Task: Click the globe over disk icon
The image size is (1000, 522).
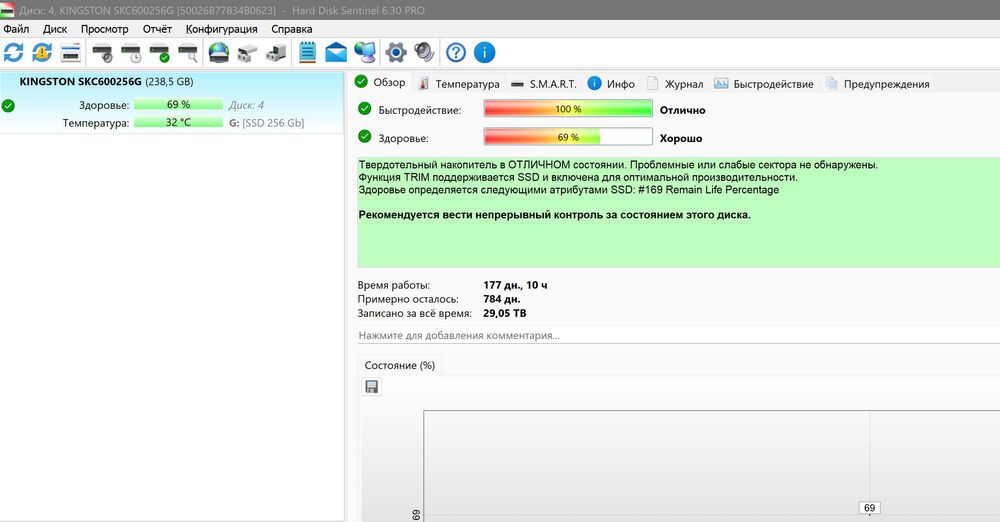Action: [x=219, y=52]
